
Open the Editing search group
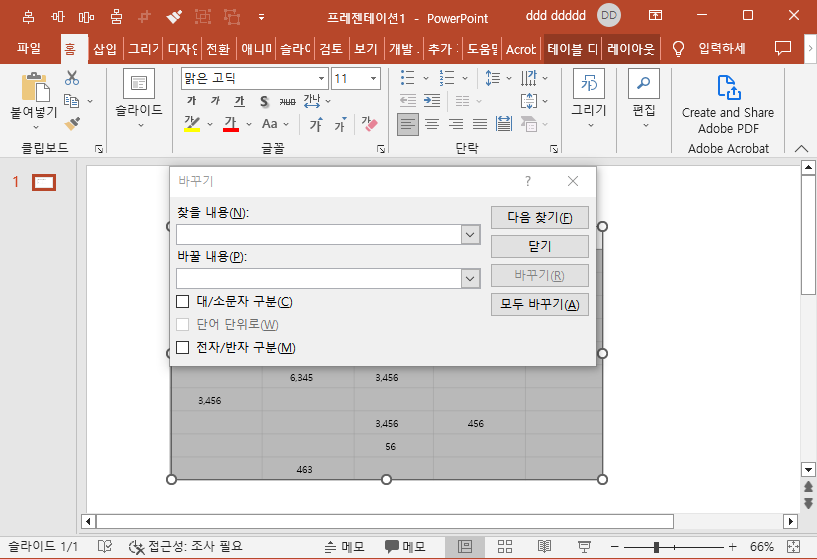click(x=644, y=98)
